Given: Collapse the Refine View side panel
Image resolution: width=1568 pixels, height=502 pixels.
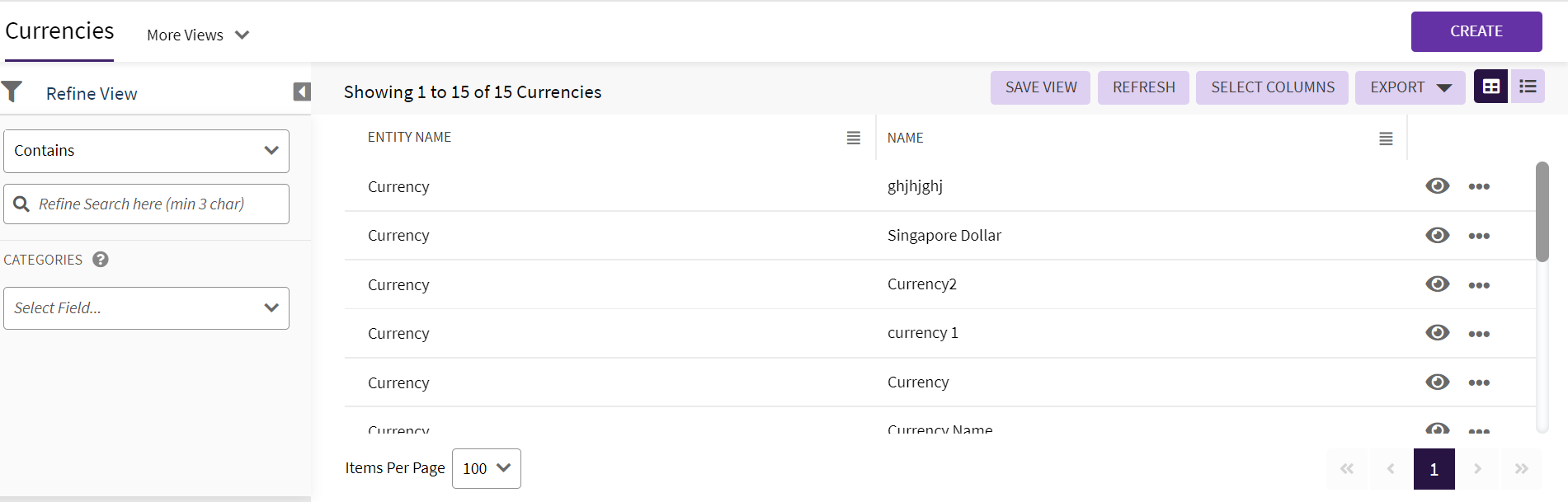Looking at the screenshot, I should [302, 91].
